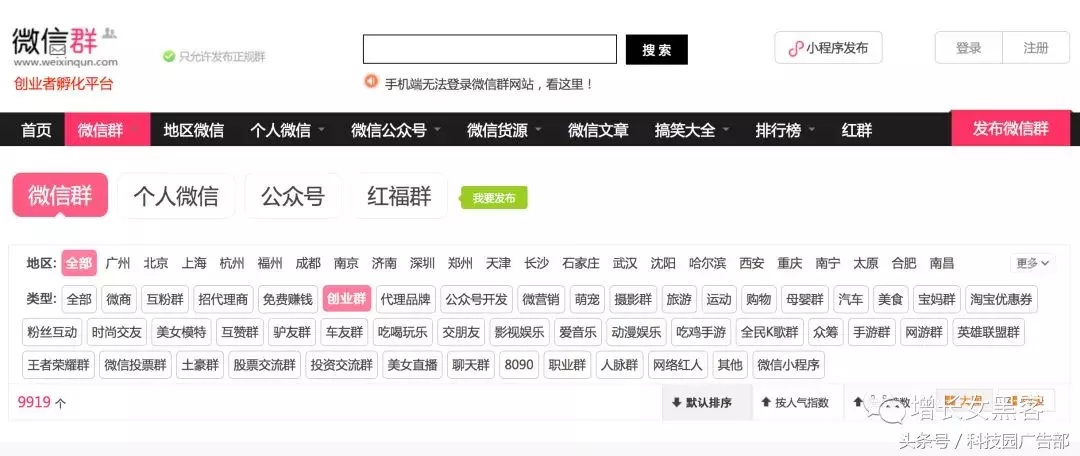Switch to the 公众号 category tab
The width and height of the screenshot is (1080, 456).
pyautogui.click(x=293, y=196)
